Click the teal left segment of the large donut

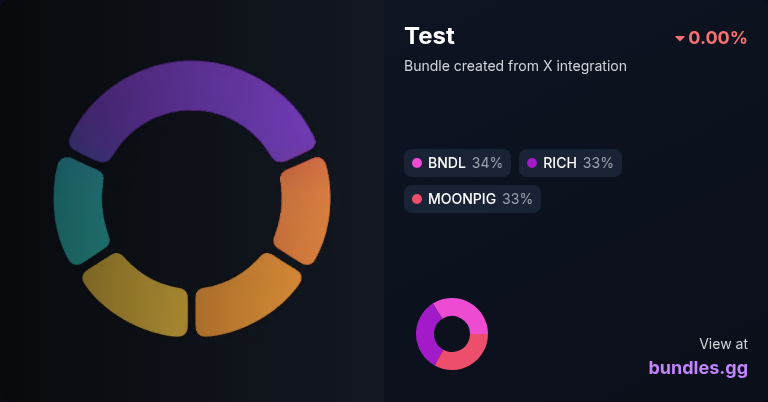pos(78,211)
